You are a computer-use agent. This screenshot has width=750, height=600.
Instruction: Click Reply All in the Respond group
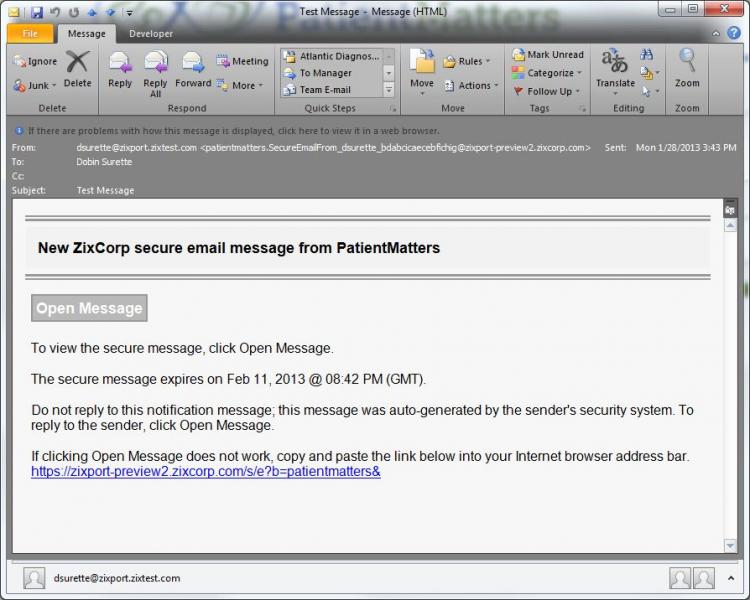coord(155,74)
